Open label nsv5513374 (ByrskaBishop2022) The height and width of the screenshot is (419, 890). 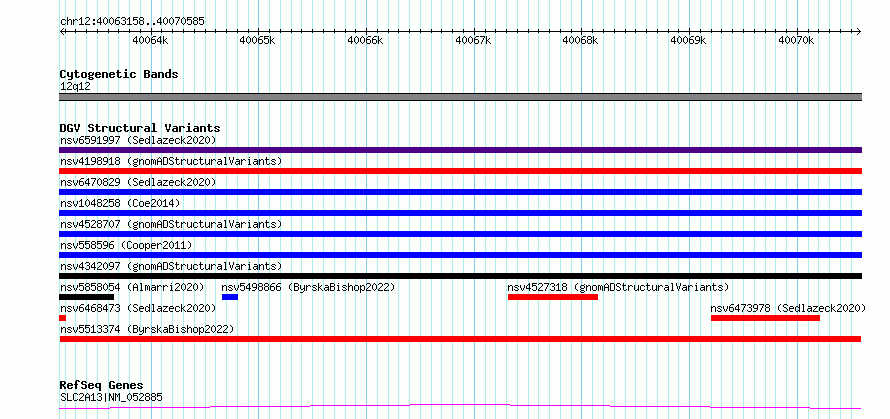pos(147,329)
